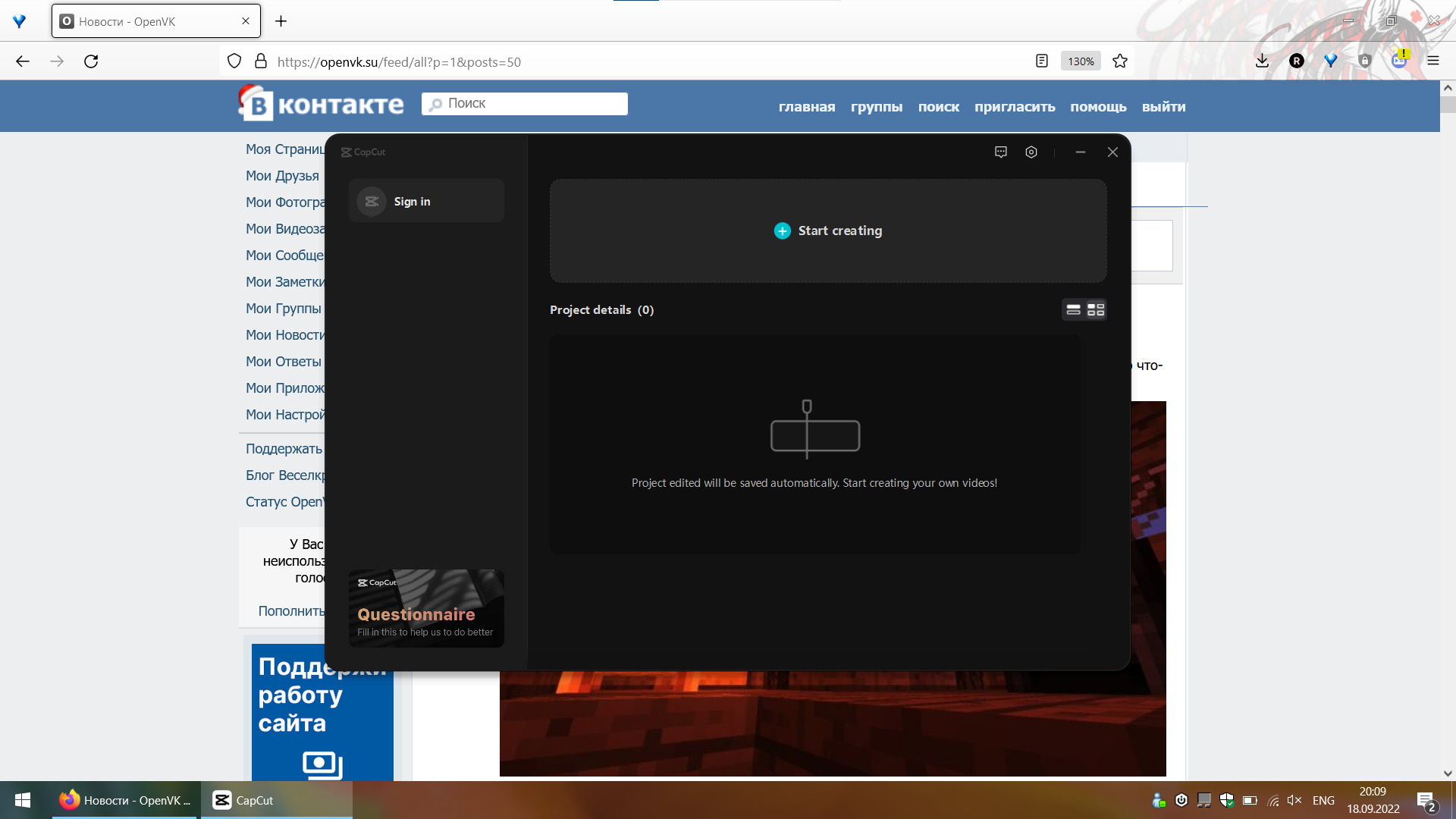Open the Questionnaire banner
This screenshot has width=1456, height=819.
pos(426,608)
